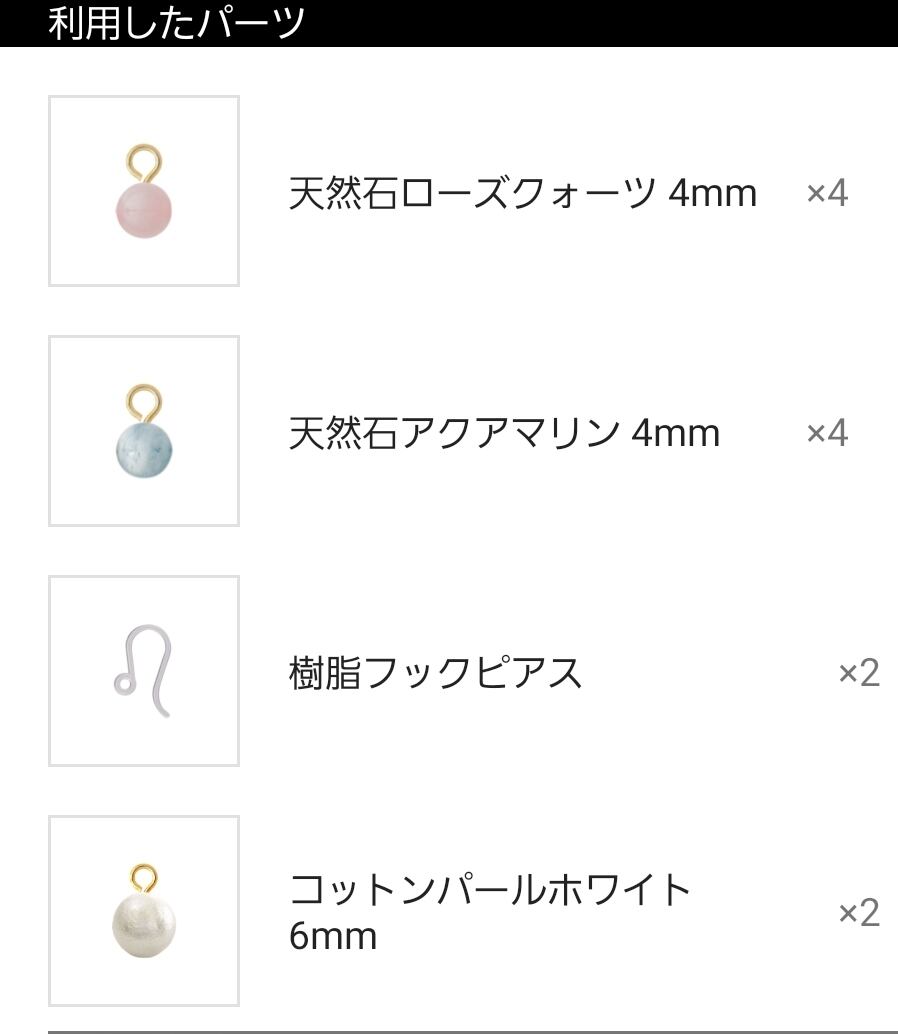
Task: Click the 4mm size in the ローズクォーツ label
Action: pos(712,193)
